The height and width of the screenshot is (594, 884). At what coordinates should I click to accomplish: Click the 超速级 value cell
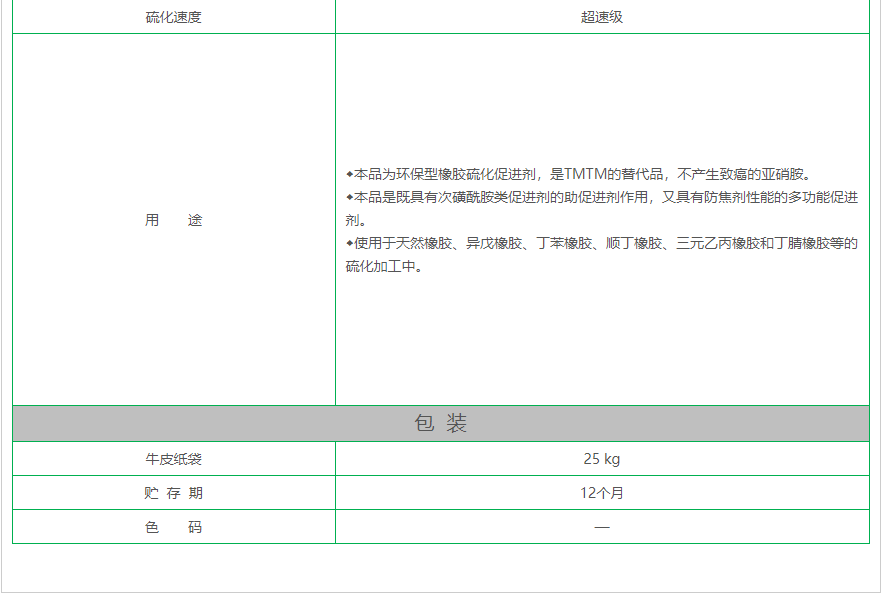coord(602,17)
